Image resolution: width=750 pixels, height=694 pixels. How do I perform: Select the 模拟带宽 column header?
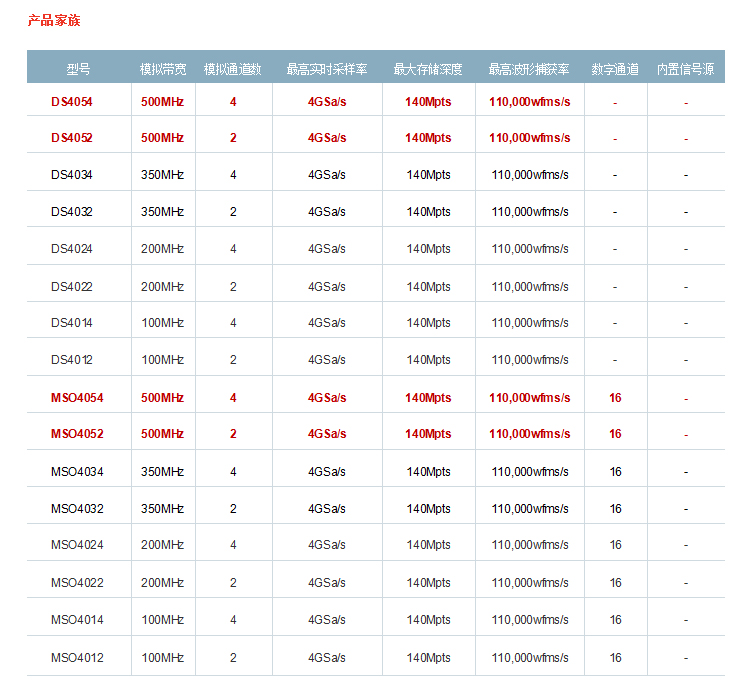[162, 69]
